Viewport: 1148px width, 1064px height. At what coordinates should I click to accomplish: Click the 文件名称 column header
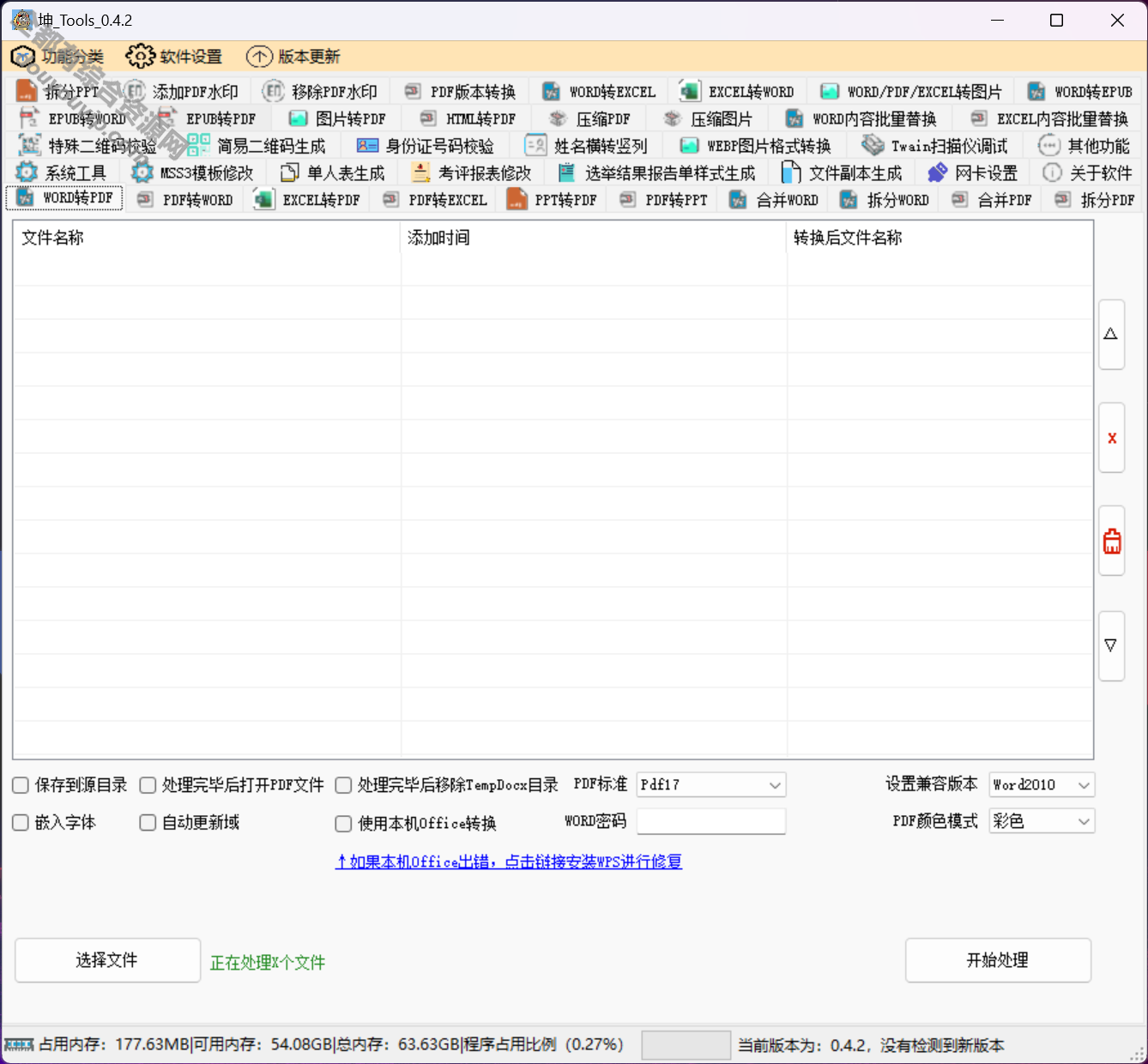pos(207,238)
